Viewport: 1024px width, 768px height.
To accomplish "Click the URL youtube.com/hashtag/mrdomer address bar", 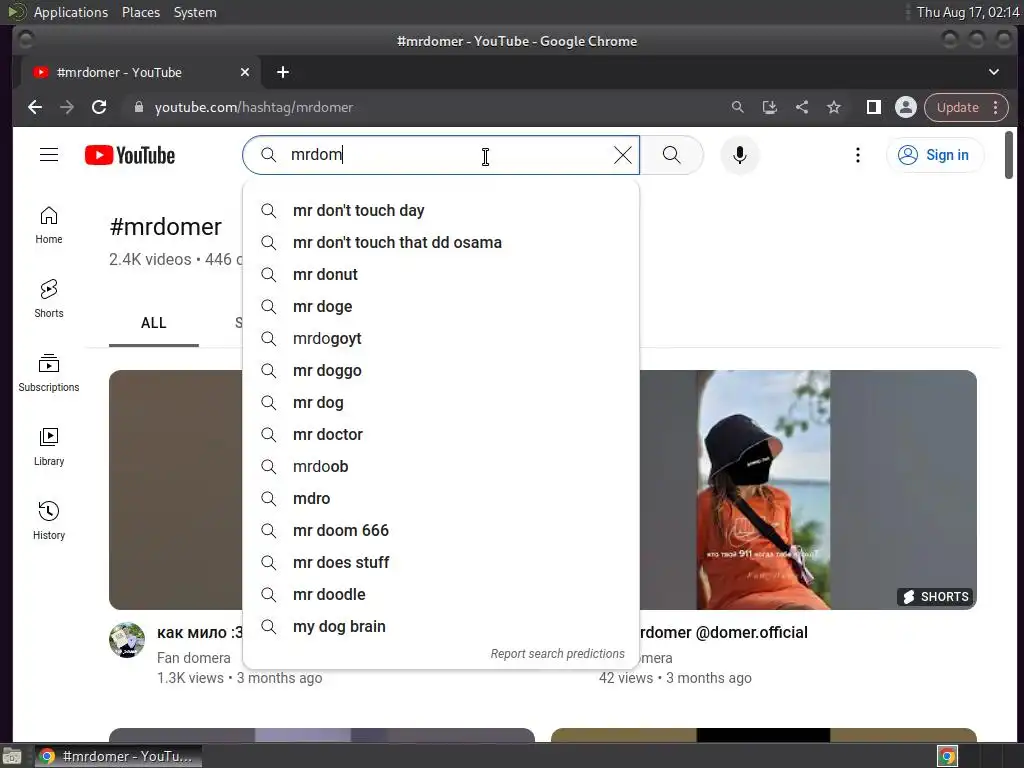I will tap(253, 107).
